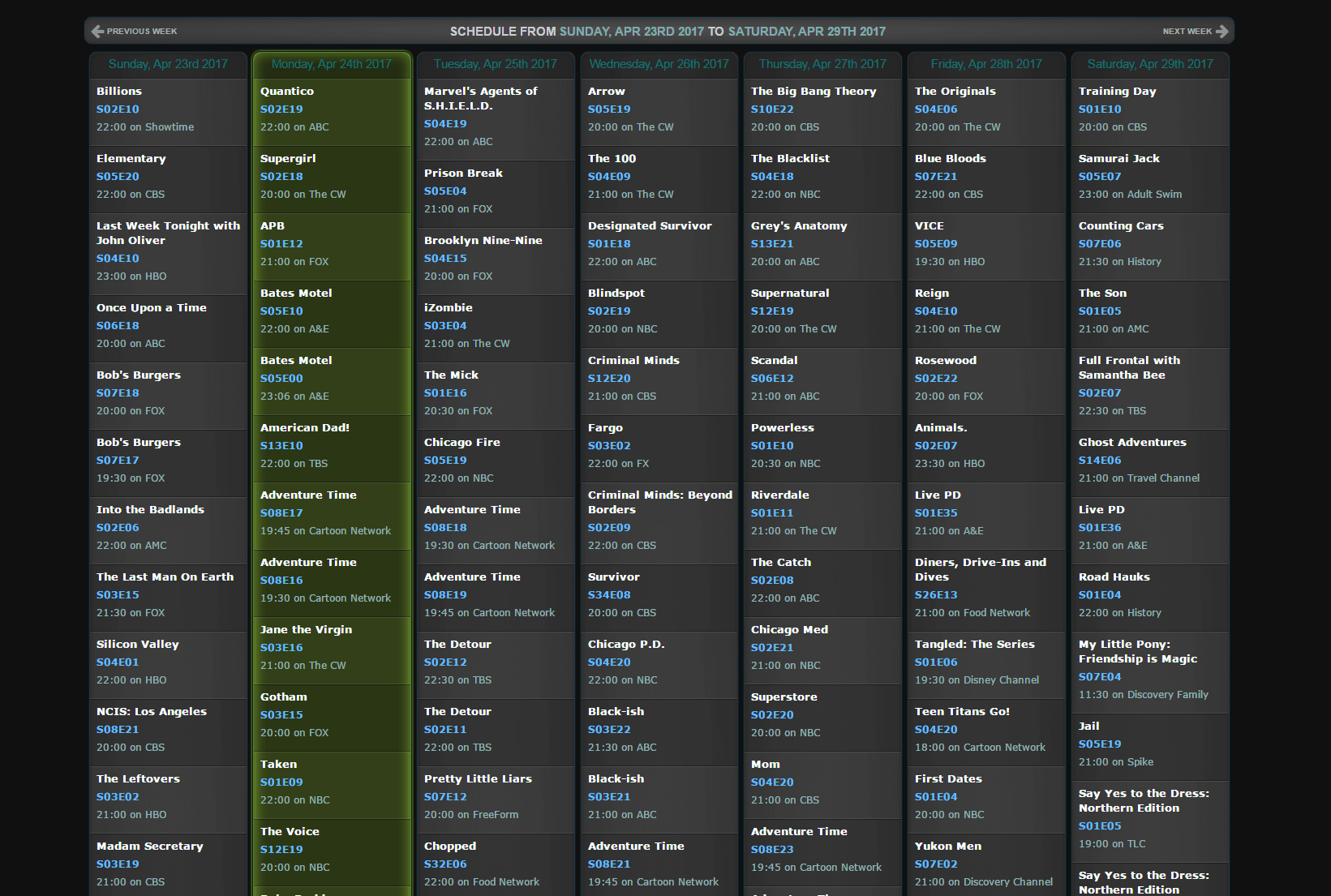Image resolution: width=1331 pixels, height=896 pixels.
Task: Open Samurai Jack episode S05E07
Action: [x=1100, y=177]
